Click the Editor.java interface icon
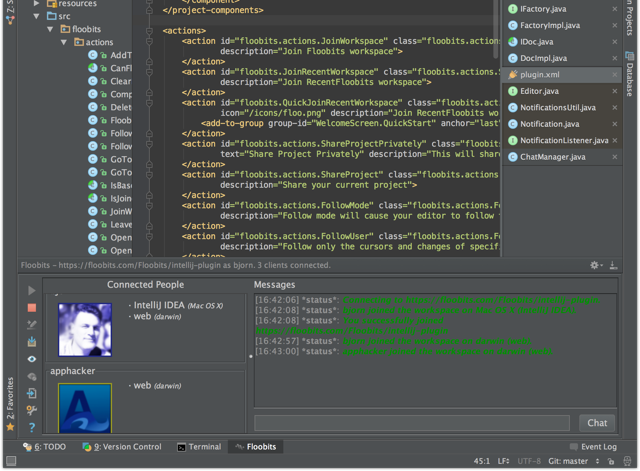 tap(513, 91)
